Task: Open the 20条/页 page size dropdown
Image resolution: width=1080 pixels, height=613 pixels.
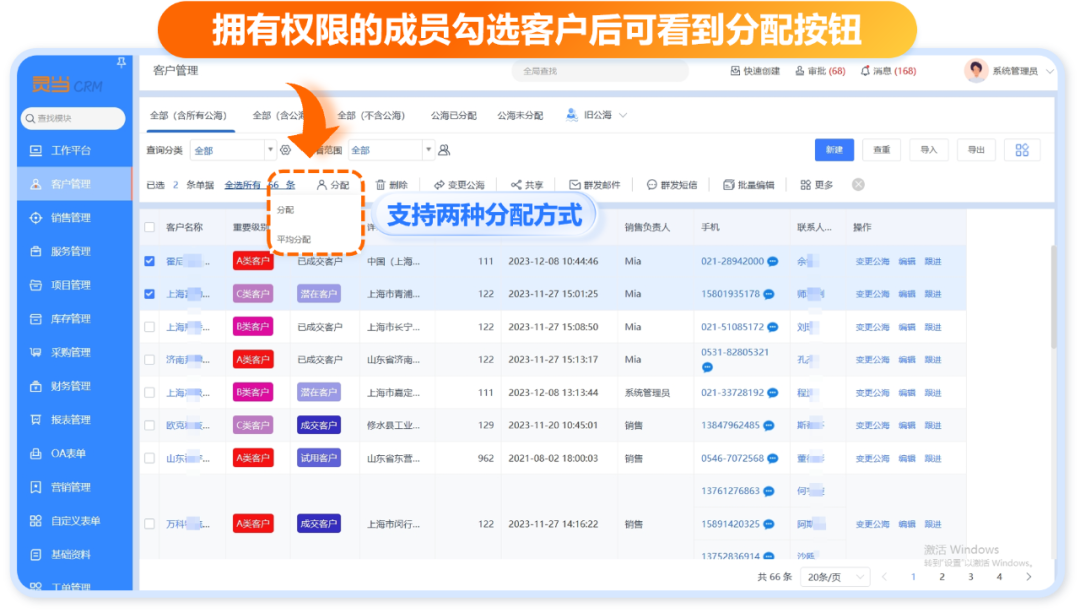Action: [x=833, y=576]
